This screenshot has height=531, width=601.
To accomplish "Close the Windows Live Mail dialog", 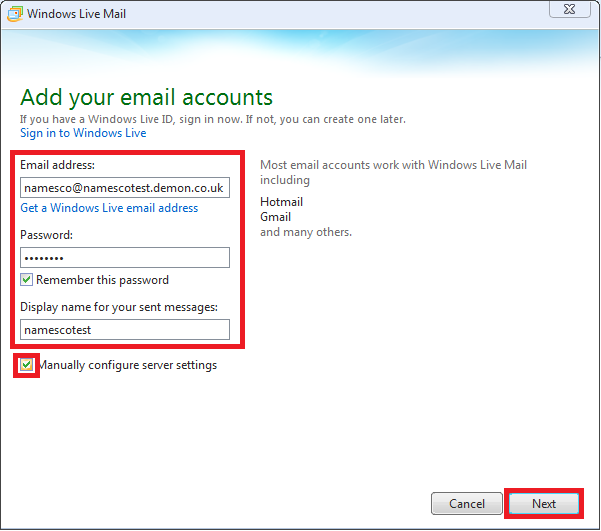I will (x=570, y=9).
